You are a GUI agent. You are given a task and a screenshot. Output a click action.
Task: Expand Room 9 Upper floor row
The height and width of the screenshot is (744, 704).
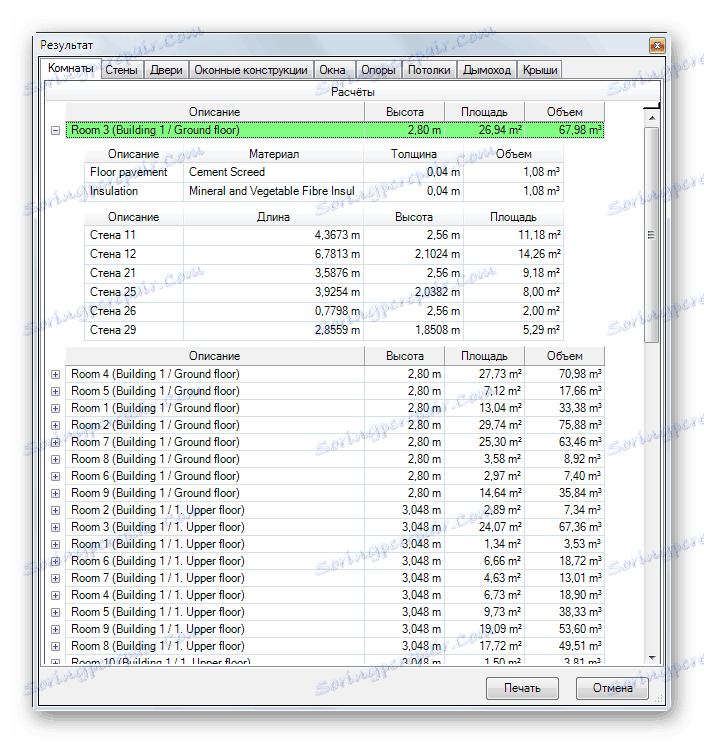tap(56, 630)
